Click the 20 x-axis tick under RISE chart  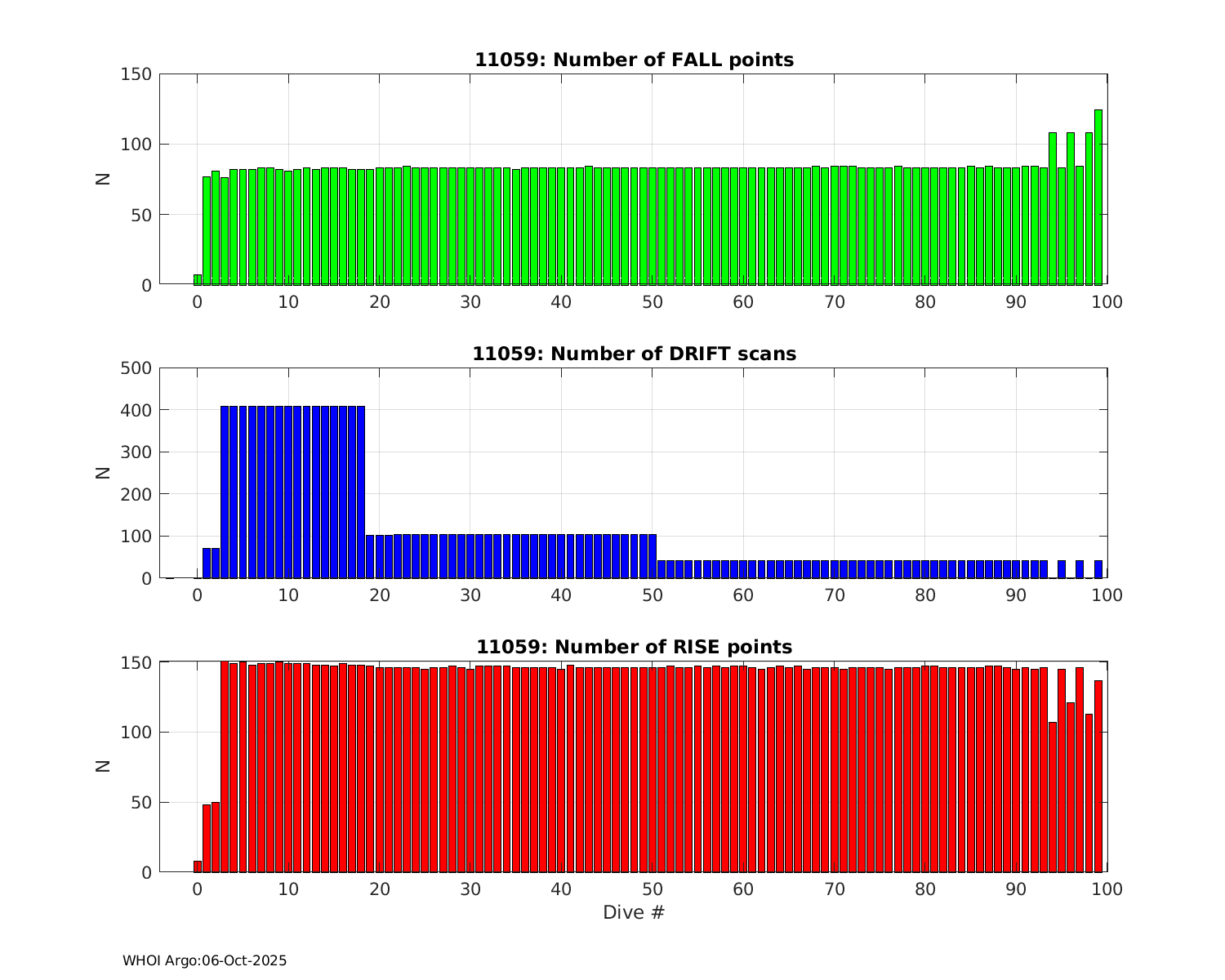pyautogui.click(x=379, y=889)
